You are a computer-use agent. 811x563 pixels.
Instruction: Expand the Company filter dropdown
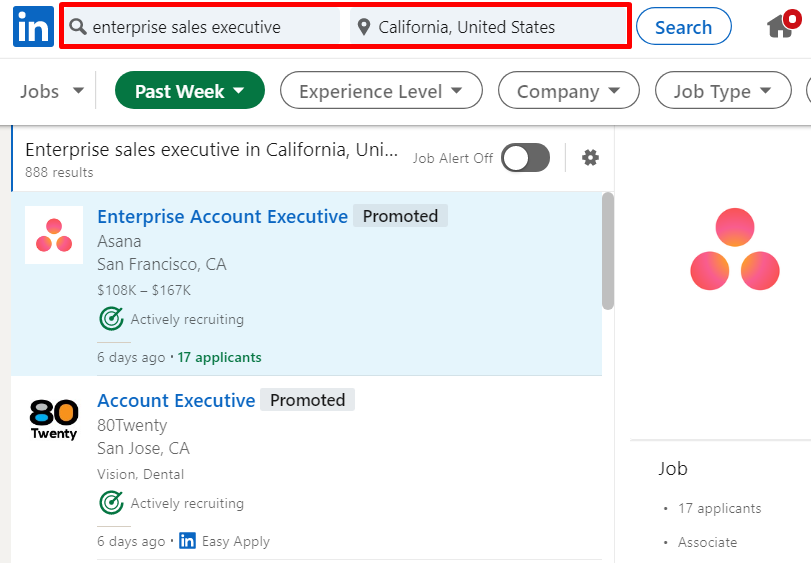[568, 91]
